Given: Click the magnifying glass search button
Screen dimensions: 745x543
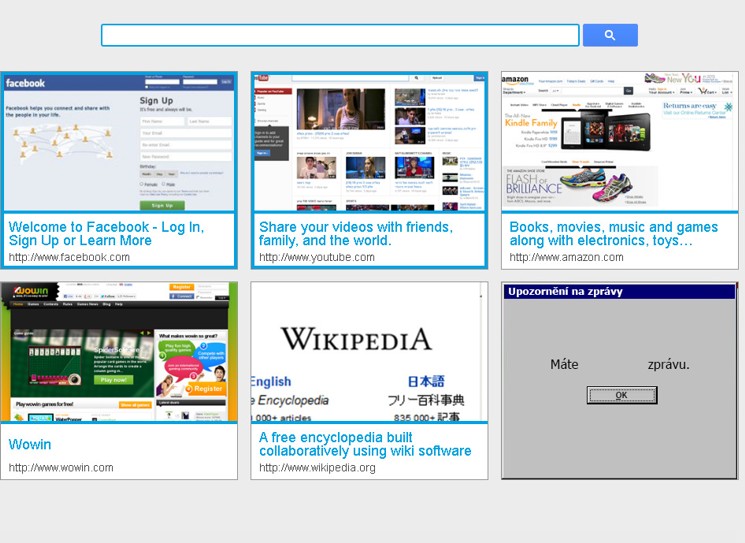Looking at the screenshot, I should point(610,35).
